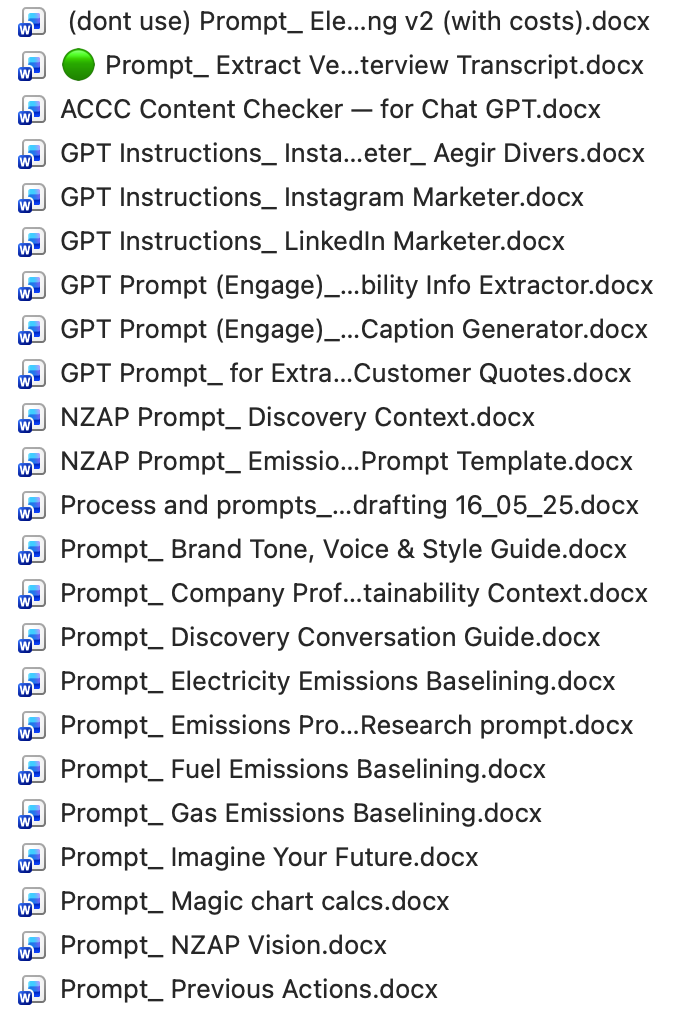Select Prompt_ Discovery Conversation Guide.docx

point(330,637)
